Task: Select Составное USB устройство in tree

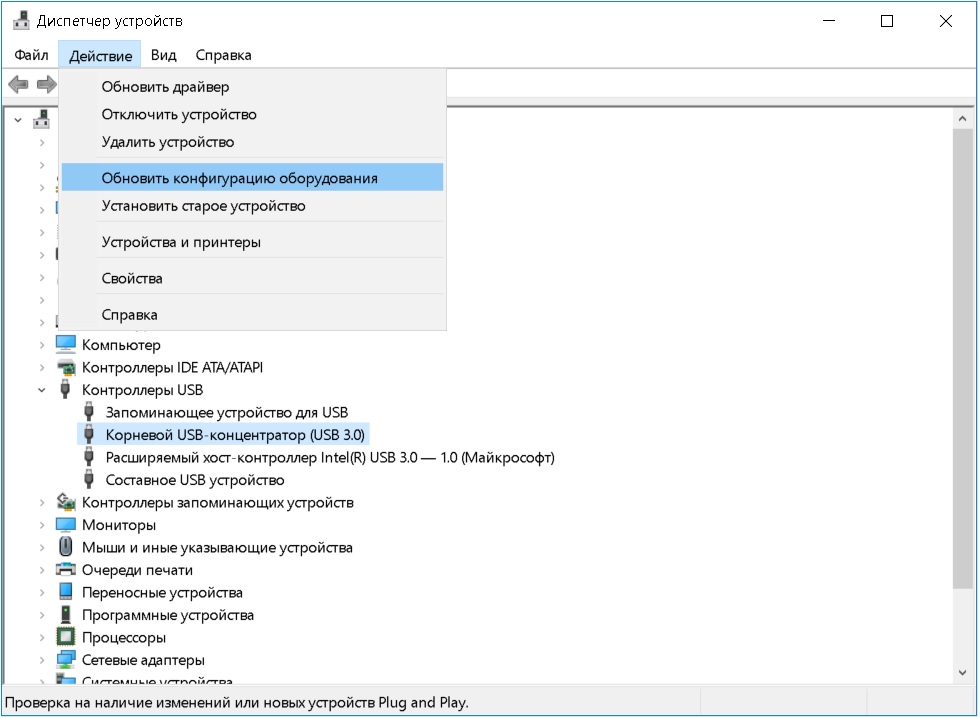Action: coord(195,480)
